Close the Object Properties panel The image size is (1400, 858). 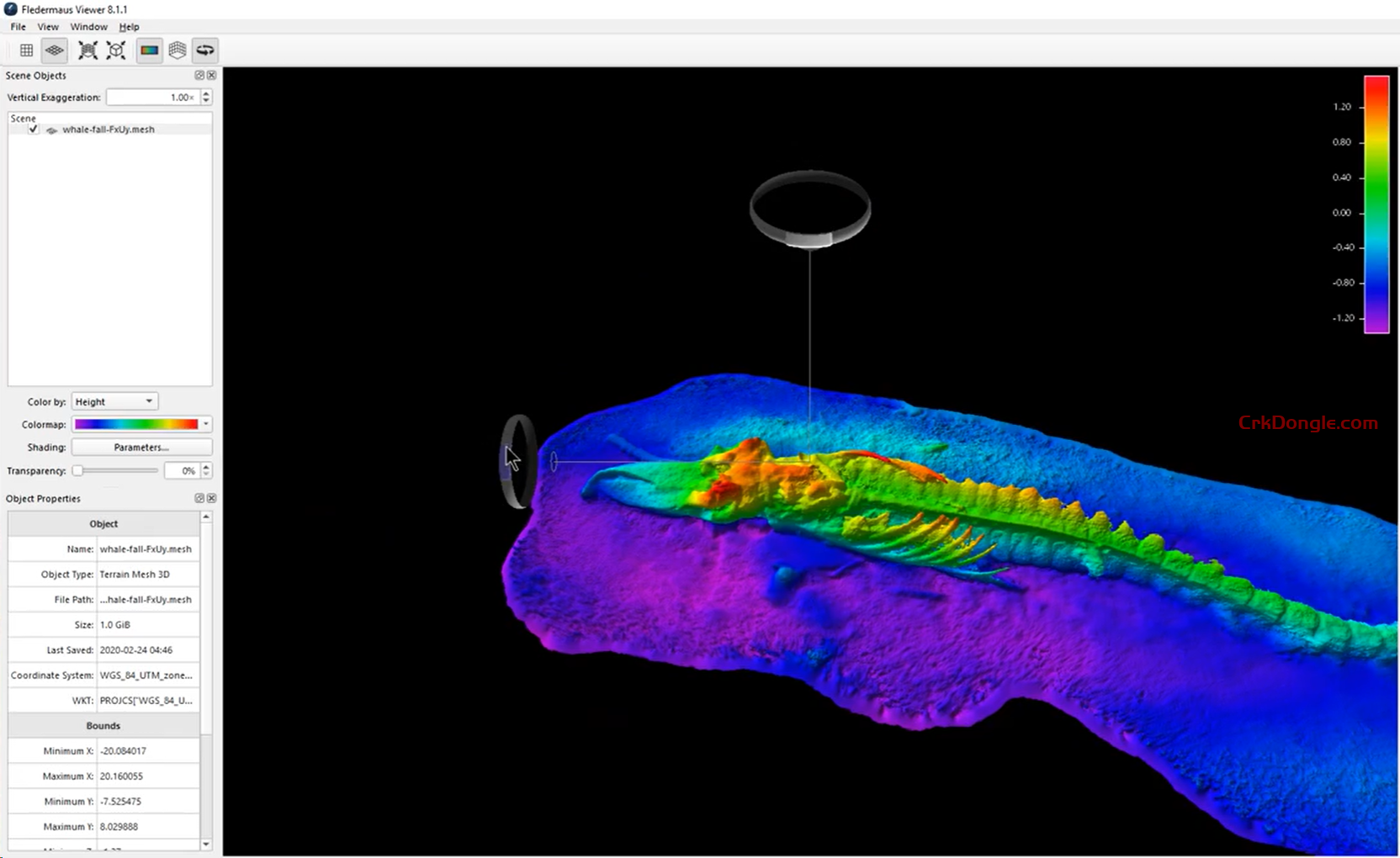click(x=211, y=499)
